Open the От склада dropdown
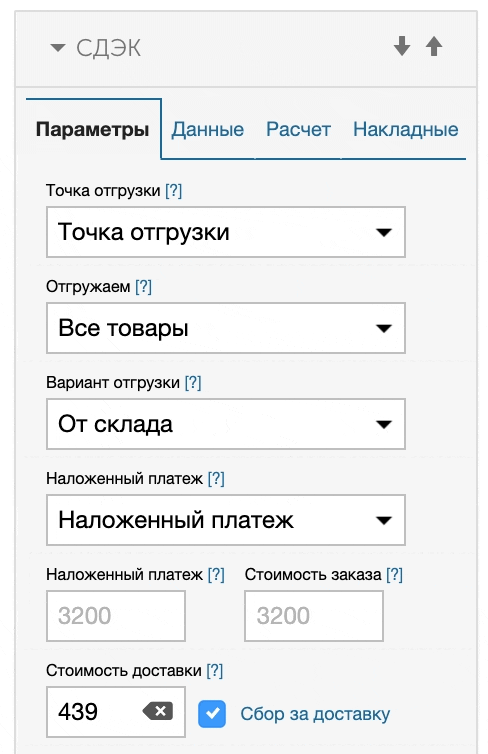This screenshot has width=488, height=754. 226,424
